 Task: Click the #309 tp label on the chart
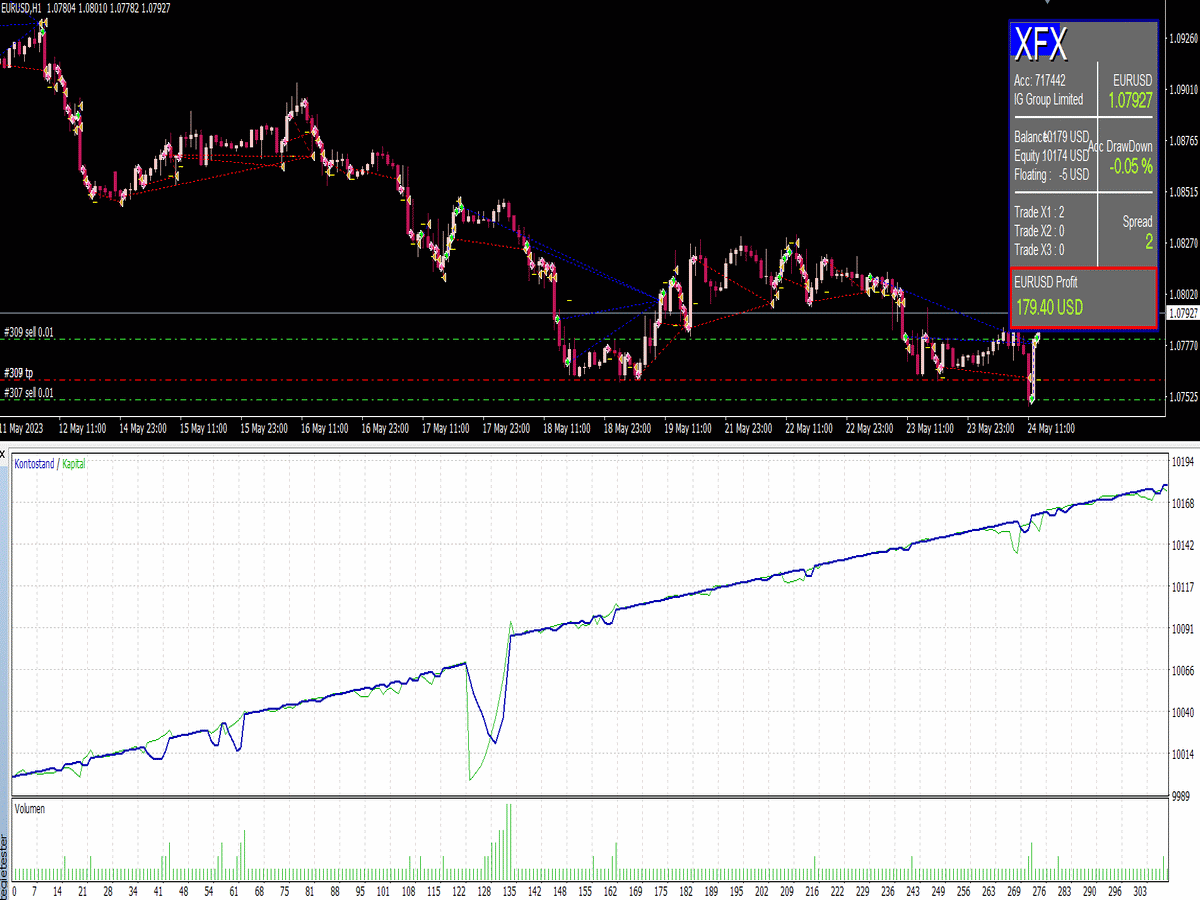pos(20,372)
